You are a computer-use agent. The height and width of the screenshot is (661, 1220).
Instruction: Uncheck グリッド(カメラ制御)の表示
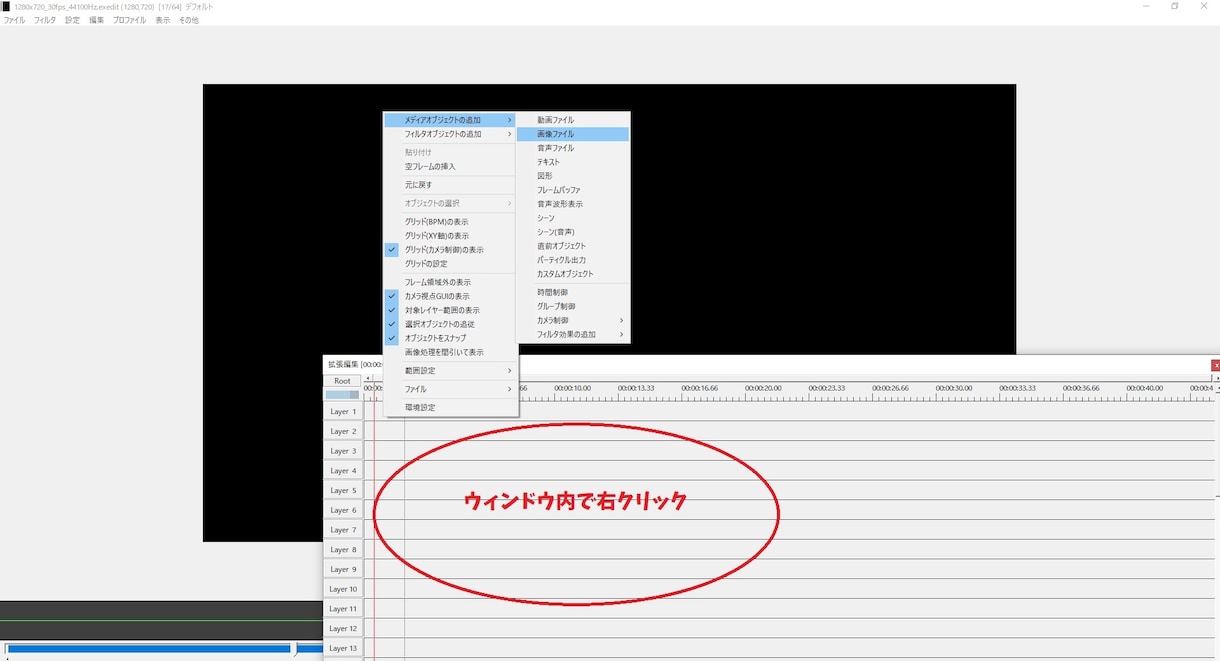(450, 250)
